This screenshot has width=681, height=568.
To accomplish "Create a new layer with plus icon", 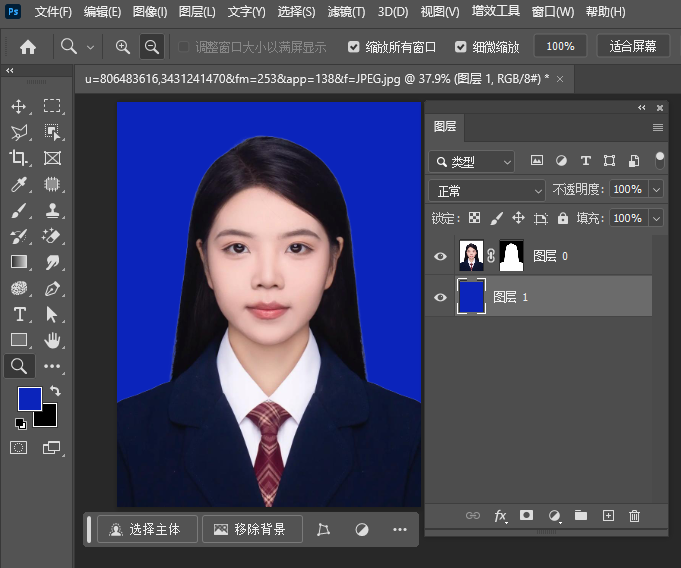I will 608,516.
